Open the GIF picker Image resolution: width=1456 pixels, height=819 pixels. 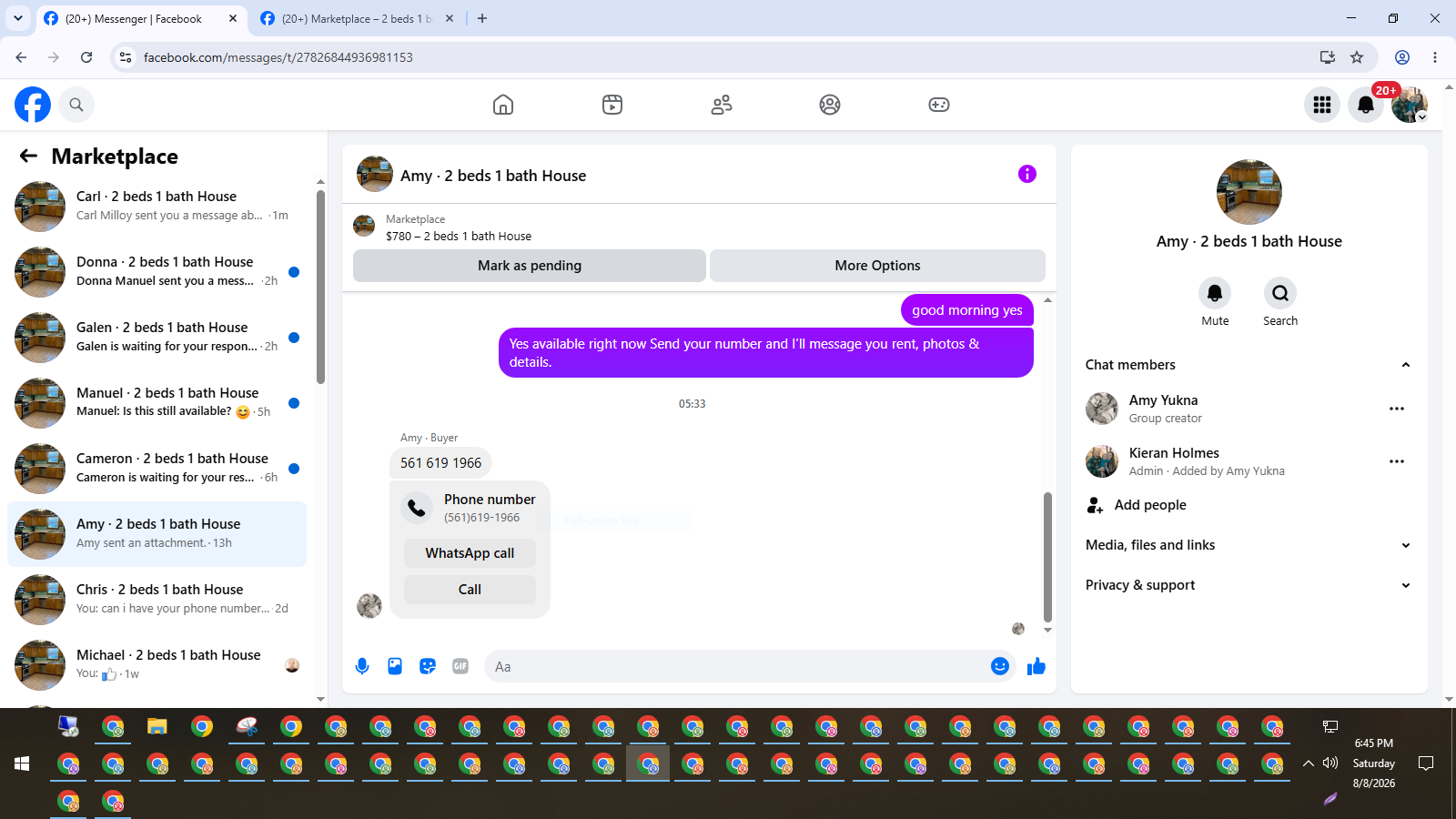(460, 666)
